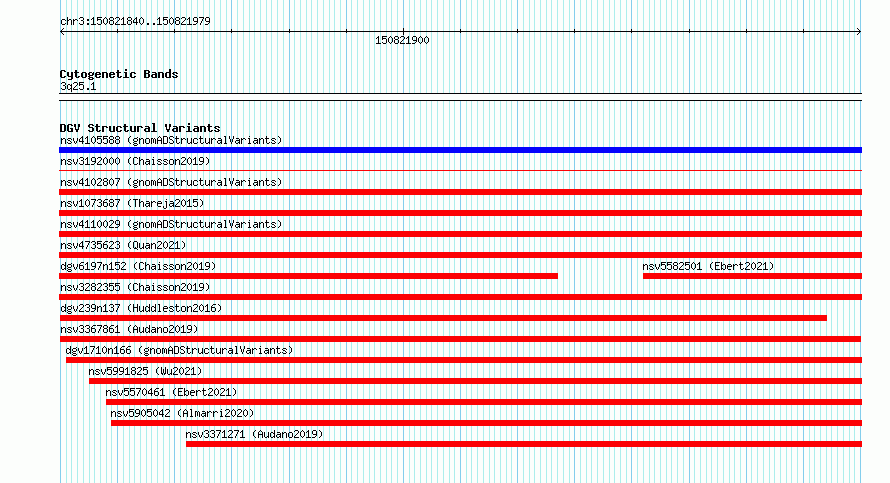Click right arrow end of ruler
The image size is (890, 483).
(x=858, y=32)
